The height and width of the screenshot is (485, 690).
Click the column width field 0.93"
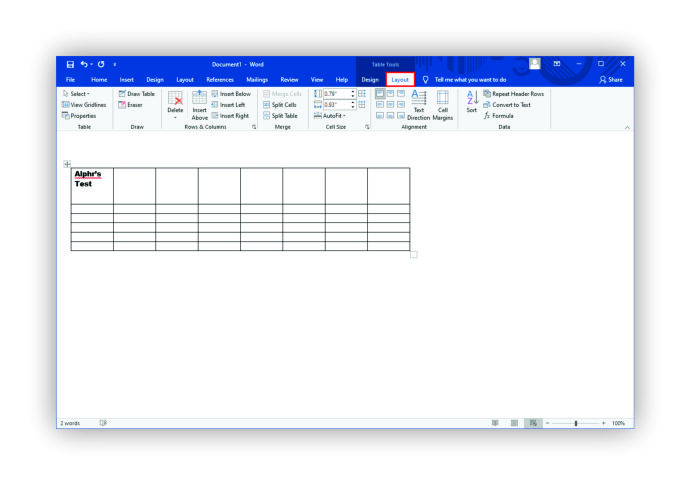[x=337, y=105]
